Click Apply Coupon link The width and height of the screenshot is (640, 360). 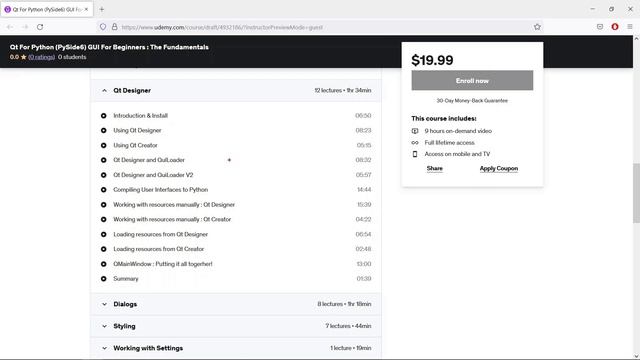point(499,169)
